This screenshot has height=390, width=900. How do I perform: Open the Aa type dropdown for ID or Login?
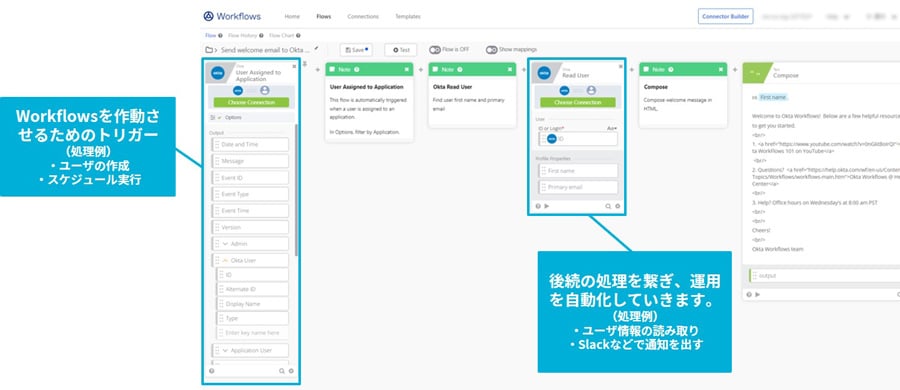[612, 129]
